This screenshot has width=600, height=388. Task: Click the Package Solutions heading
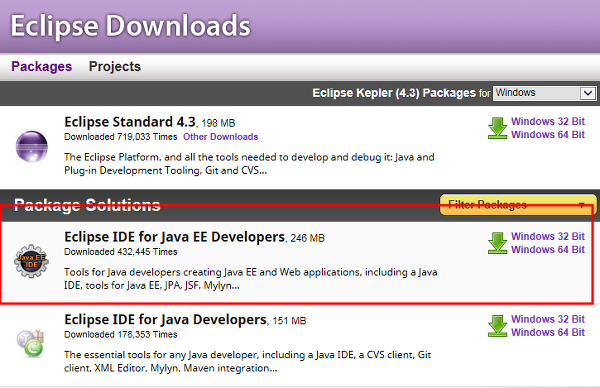pos(87,205)
